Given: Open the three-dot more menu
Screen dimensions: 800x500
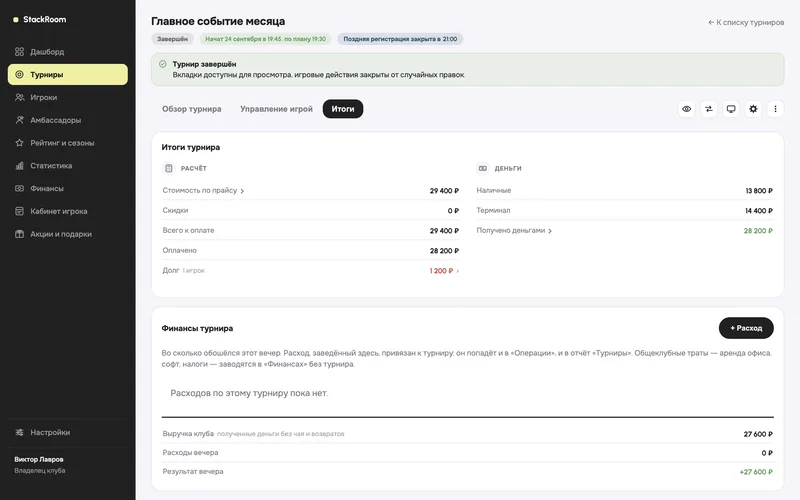Looking at the screenshot, I should coord(775,109).
